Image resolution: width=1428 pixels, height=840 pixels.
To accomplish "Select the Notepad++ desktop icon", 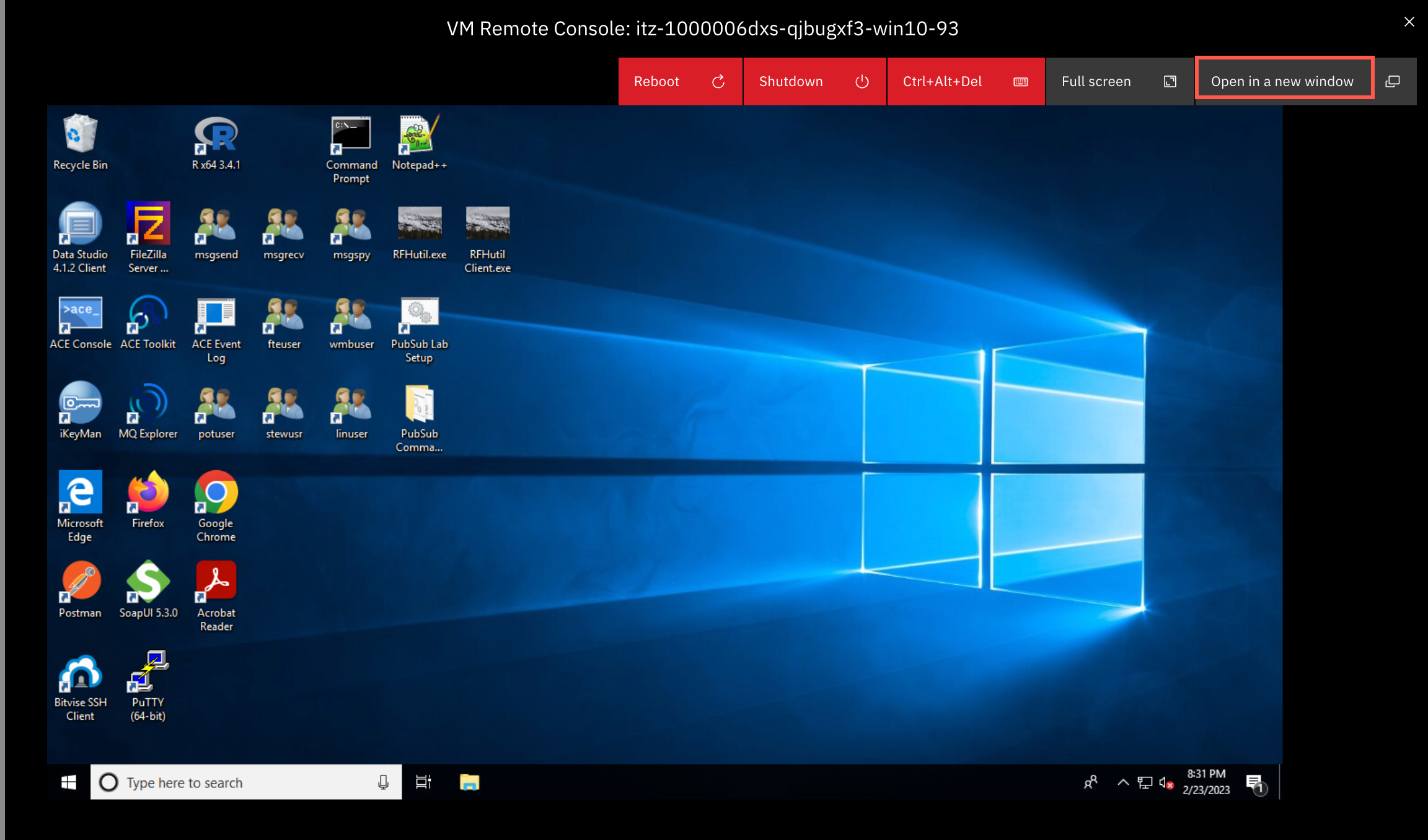I will 420,143.
